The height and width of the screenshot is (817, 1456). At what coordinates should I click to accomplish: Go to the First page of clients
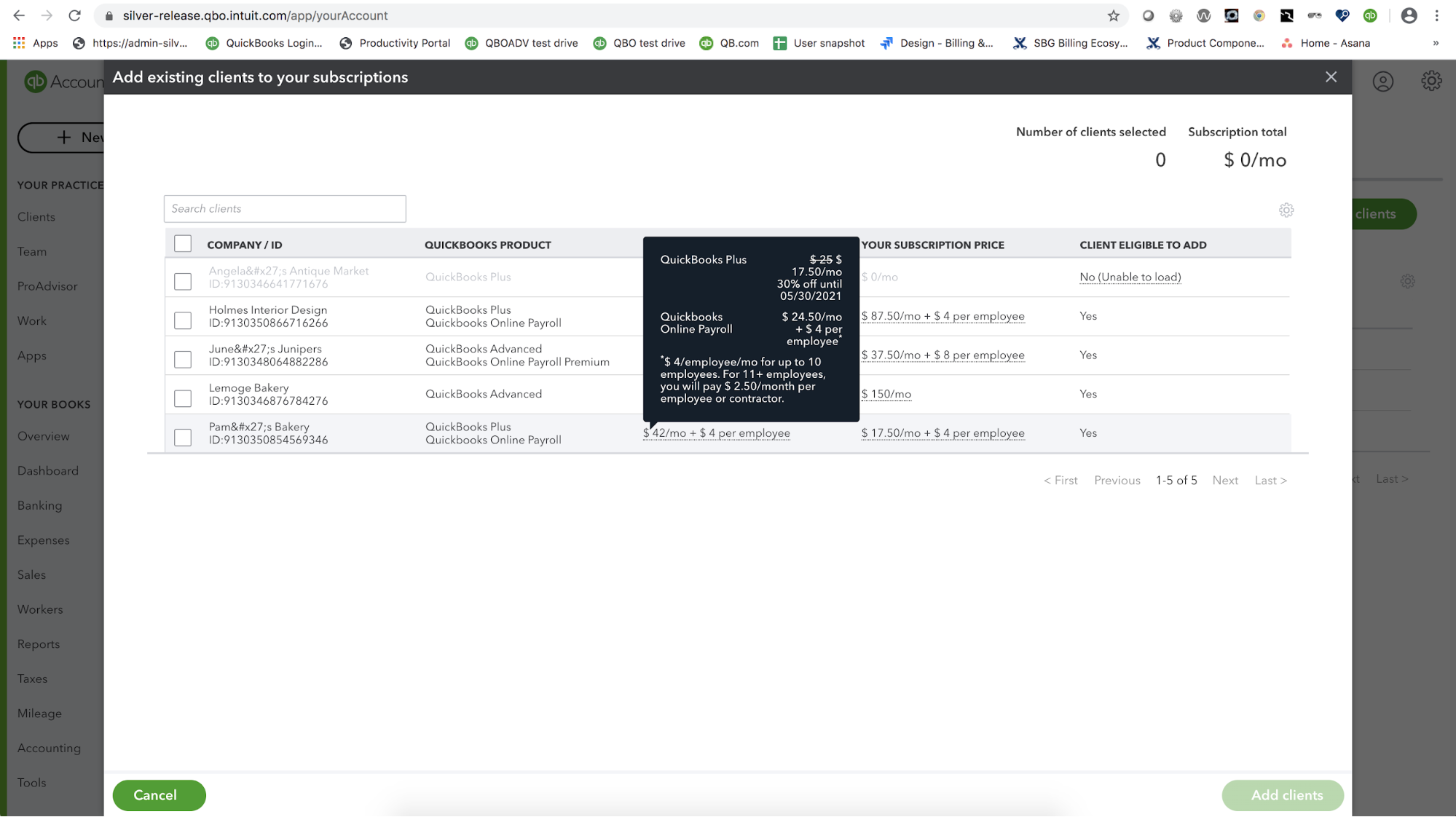pyautogui.click(x=1060, y=481)
